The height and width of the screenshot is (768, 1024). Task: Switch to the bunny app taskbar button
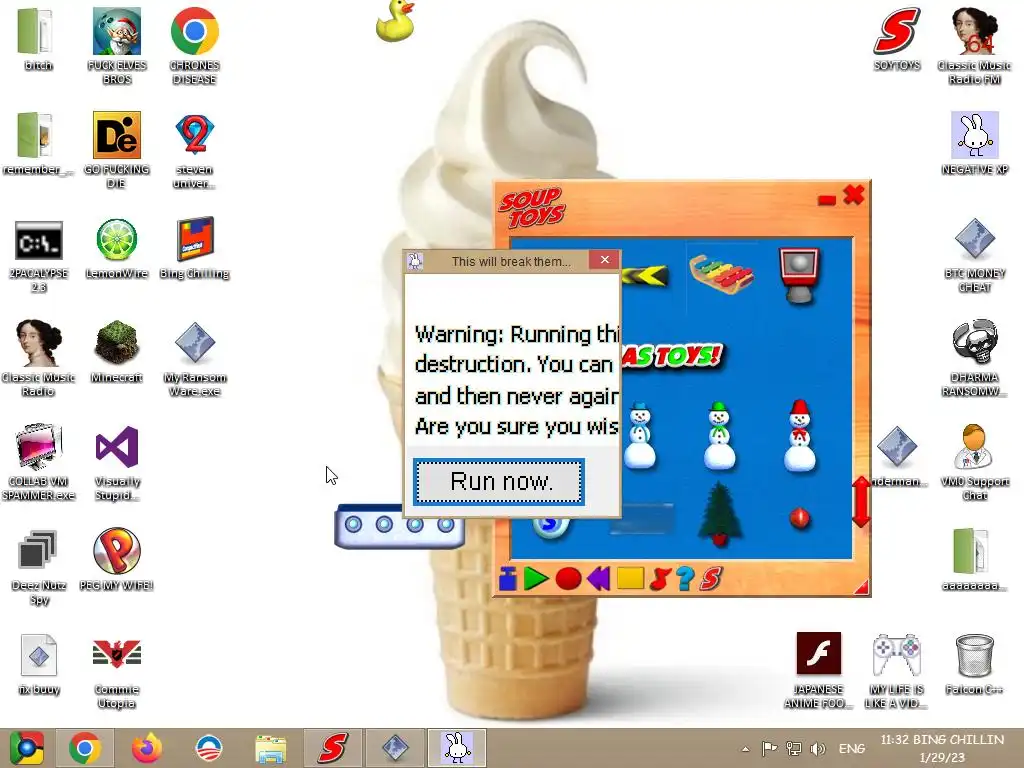point(457,748)
